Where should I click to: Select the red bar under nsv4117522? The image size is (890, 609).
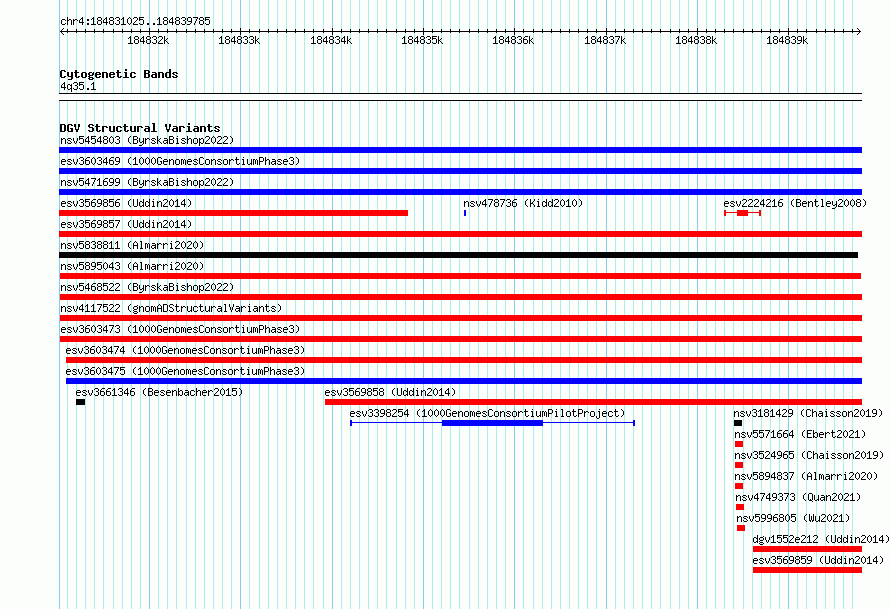point(460,318)
